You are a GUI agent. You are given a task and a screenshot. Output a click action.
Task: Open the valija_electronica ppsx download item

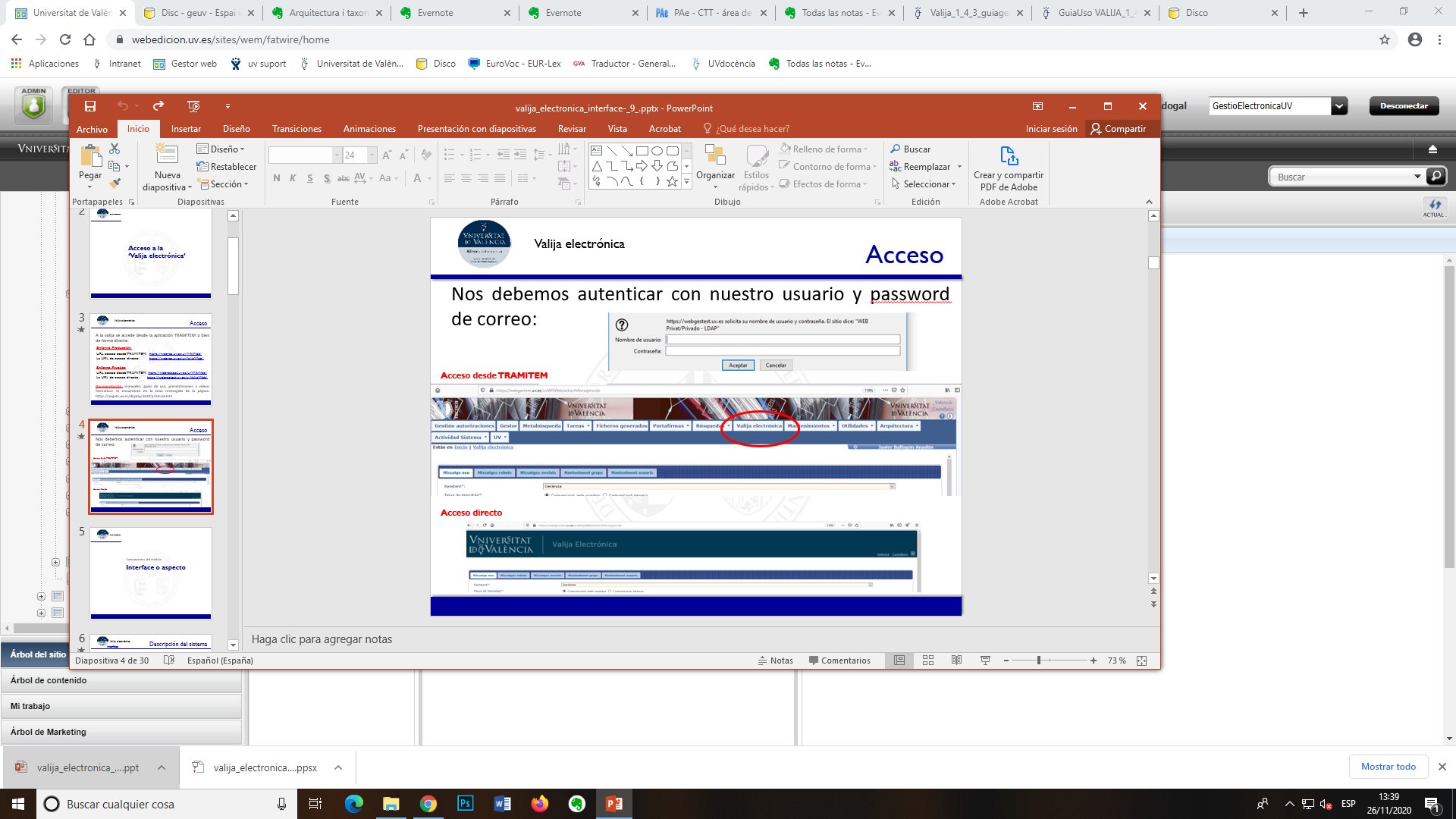(x=265, y=767)
